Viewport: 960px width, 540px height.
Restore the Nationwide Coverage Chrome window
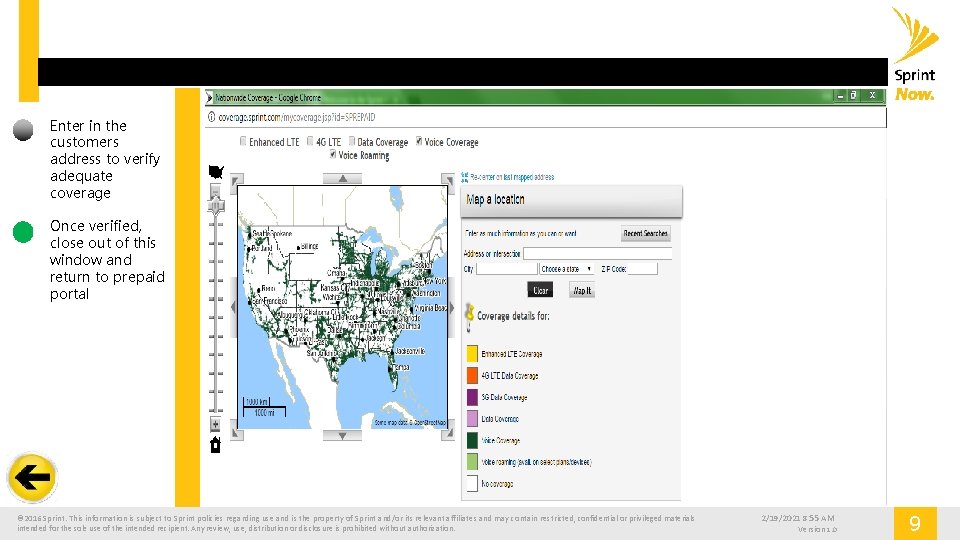[853, 96]
